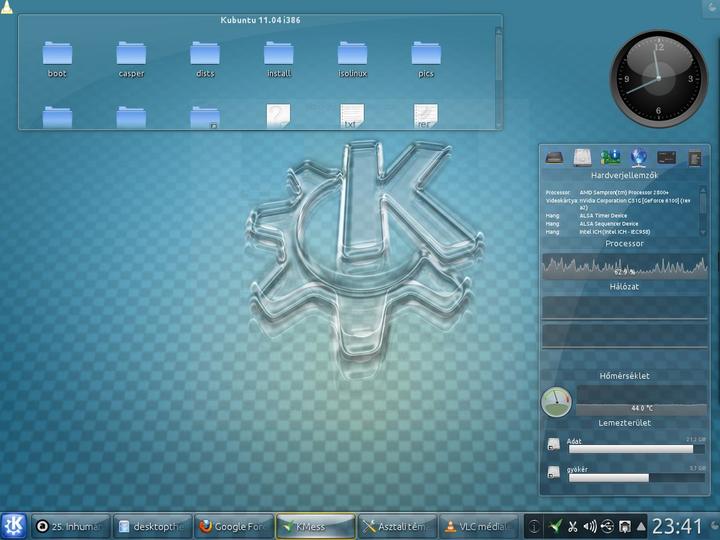The width and height of the screenshot is (720, 540).
Task: Switch to Asztali tém taskbar window
Action: pyautogui.click(x=397, y=526)
